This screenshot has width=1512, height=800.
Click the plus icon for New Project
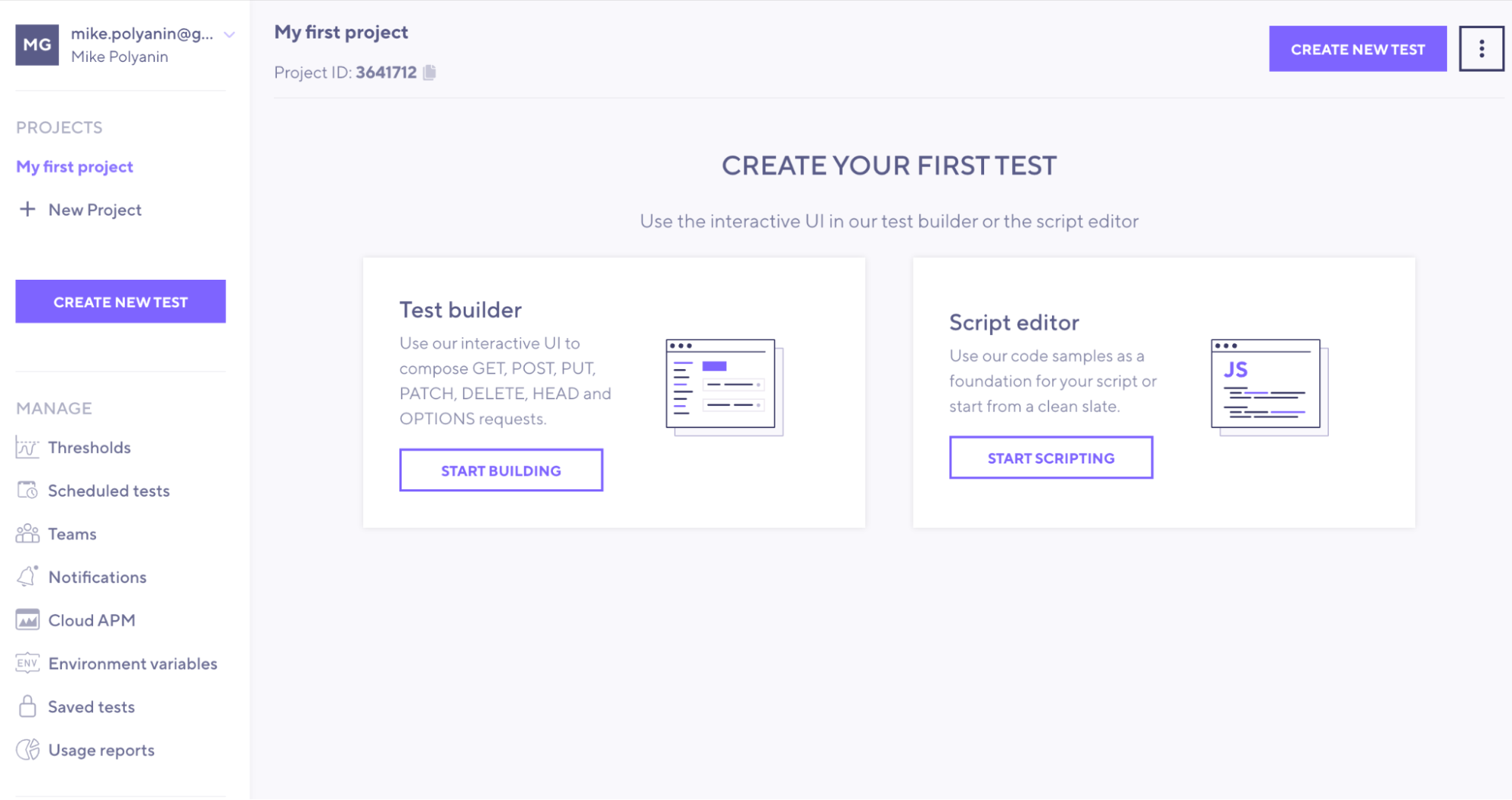point(27,209)
